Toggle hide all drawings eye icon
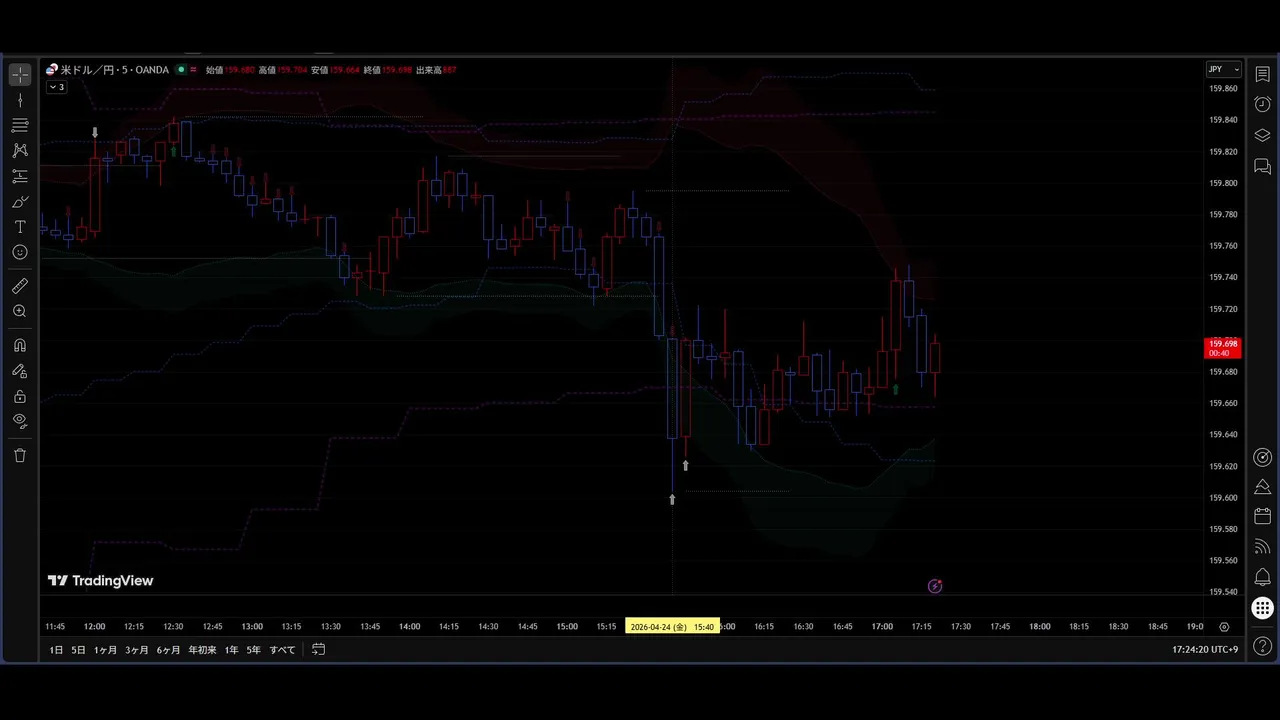Viewport: 1280px width, 720px height. pos(20,421)
